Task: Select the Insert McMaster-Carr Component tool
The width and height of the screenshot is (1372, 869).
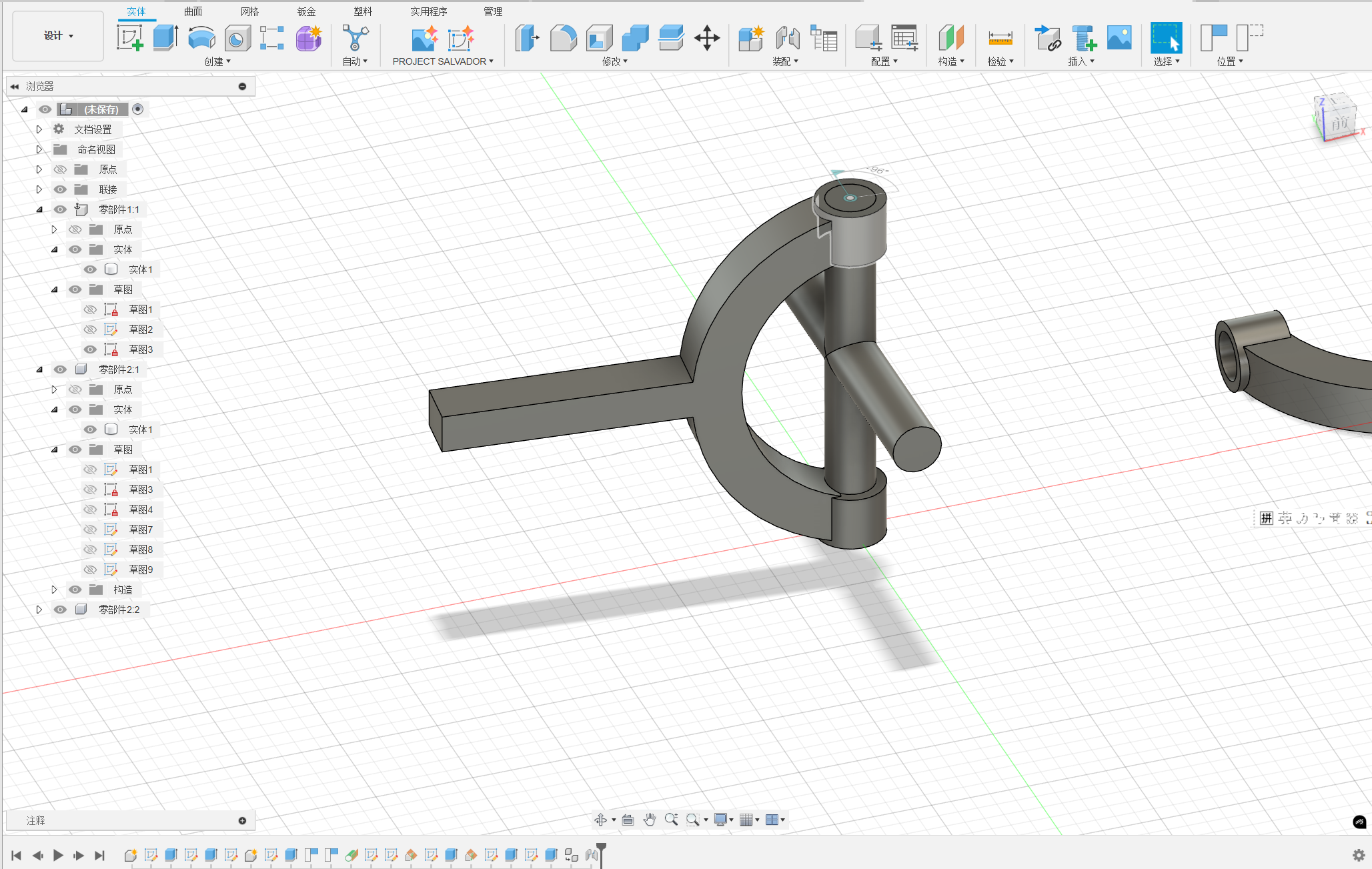Action: 1084,37
